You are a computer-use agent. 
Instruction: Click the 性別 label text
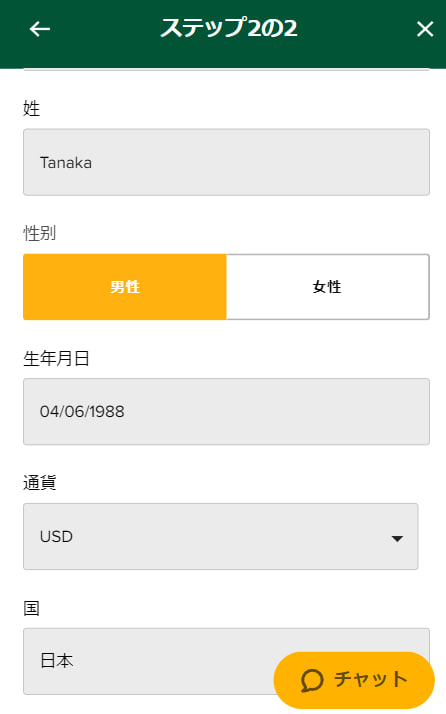[40, 233]
